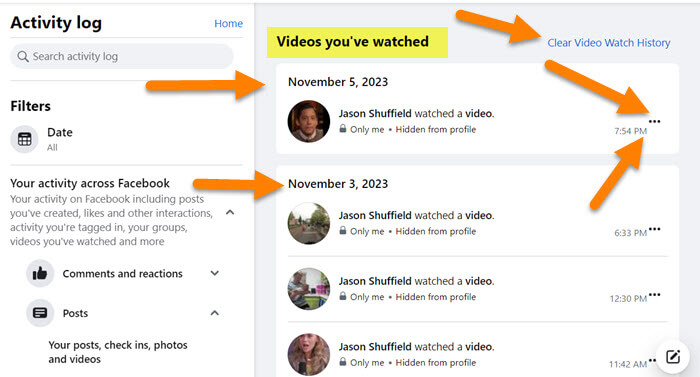
Task: Open the compose new message pencil icon
Action: (x=673, y=356)
